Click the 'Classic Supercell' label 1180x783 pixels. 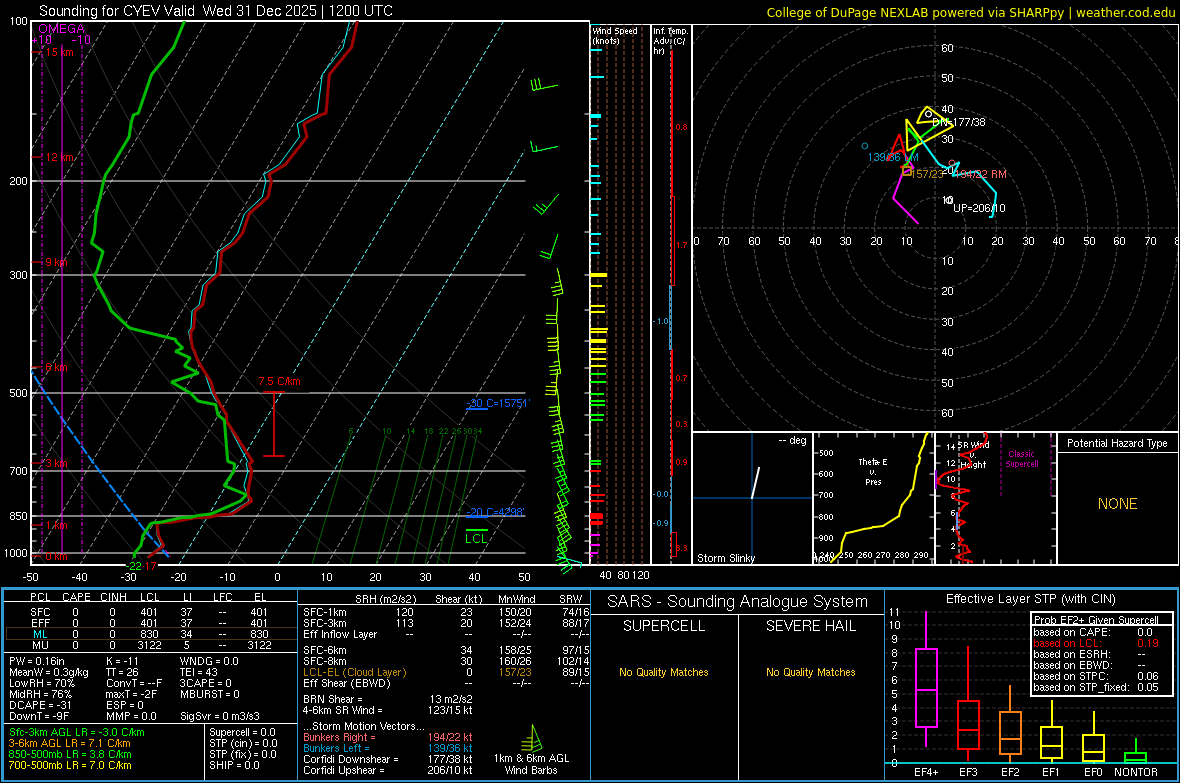click(1022, 459)
